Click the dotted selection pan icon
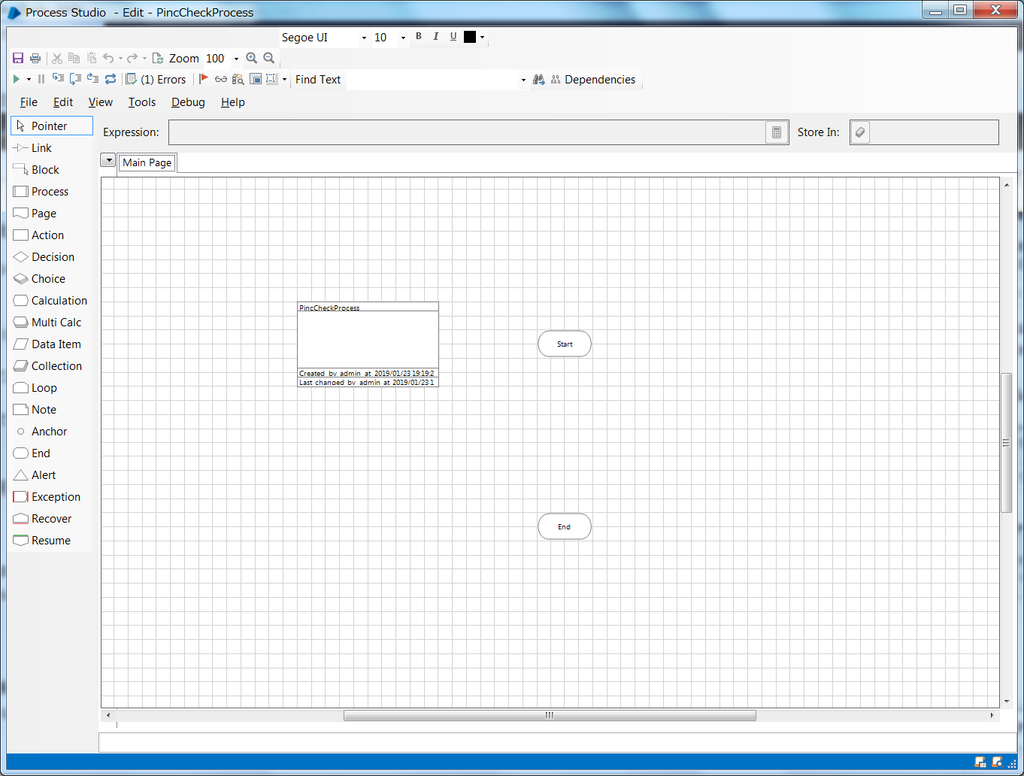This screenshot has height=776, width=1024. [272, 79]
